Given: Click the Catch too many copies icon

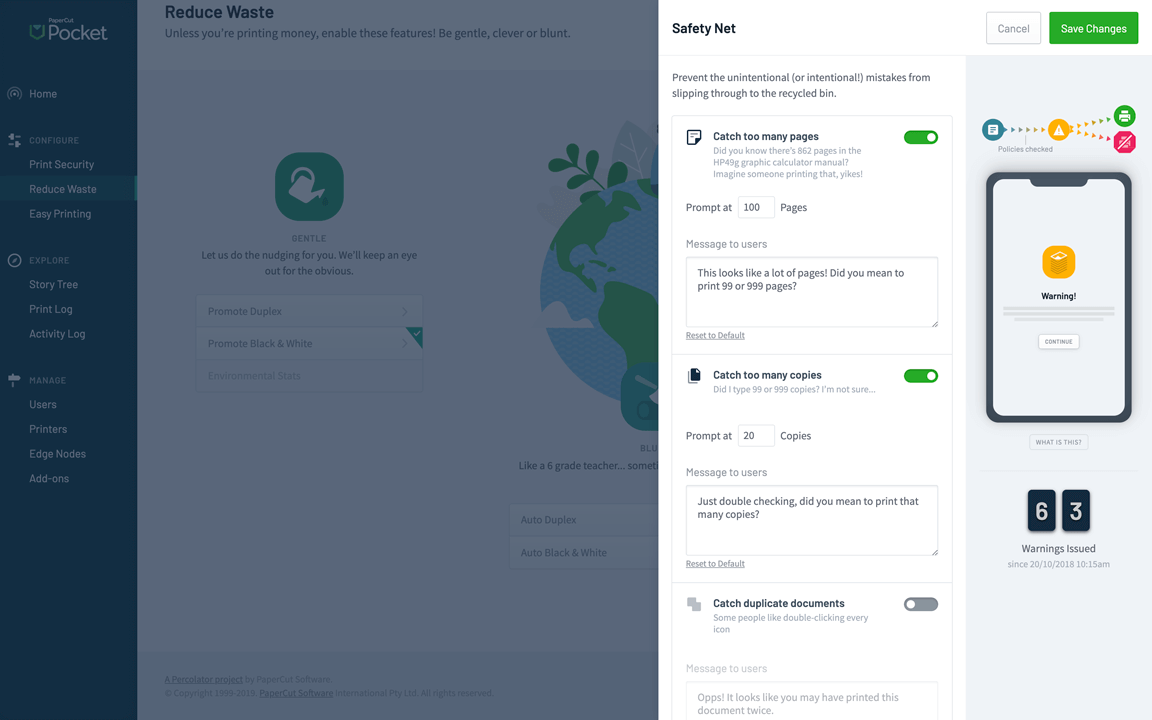Looking at the screenshot, I should (694, 376).
